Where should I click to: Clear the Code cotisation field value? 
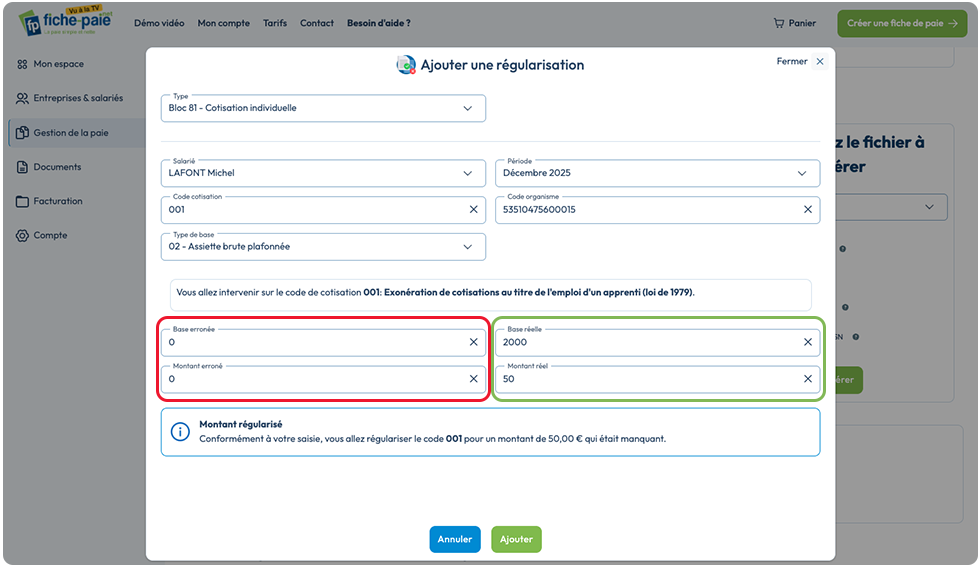(473, 209)
